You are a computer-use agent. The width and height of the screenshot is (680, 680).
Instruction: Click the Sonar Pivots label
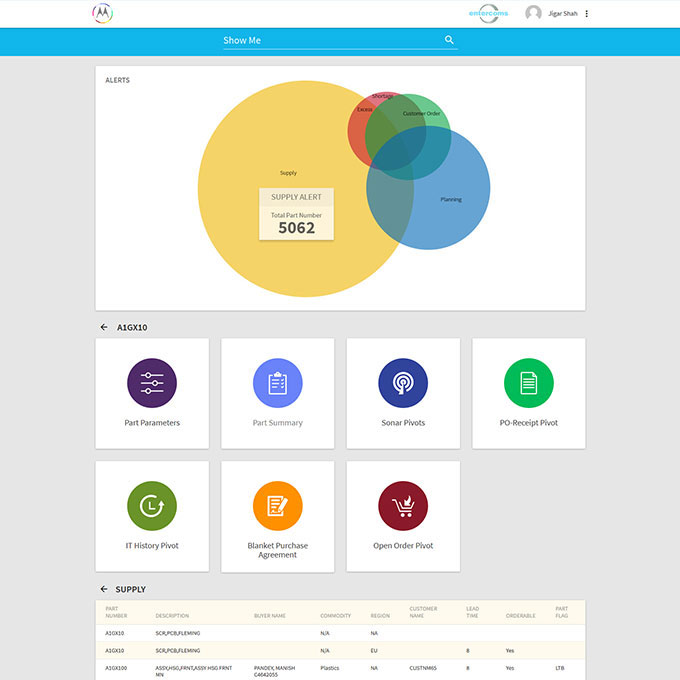(403, 423)
